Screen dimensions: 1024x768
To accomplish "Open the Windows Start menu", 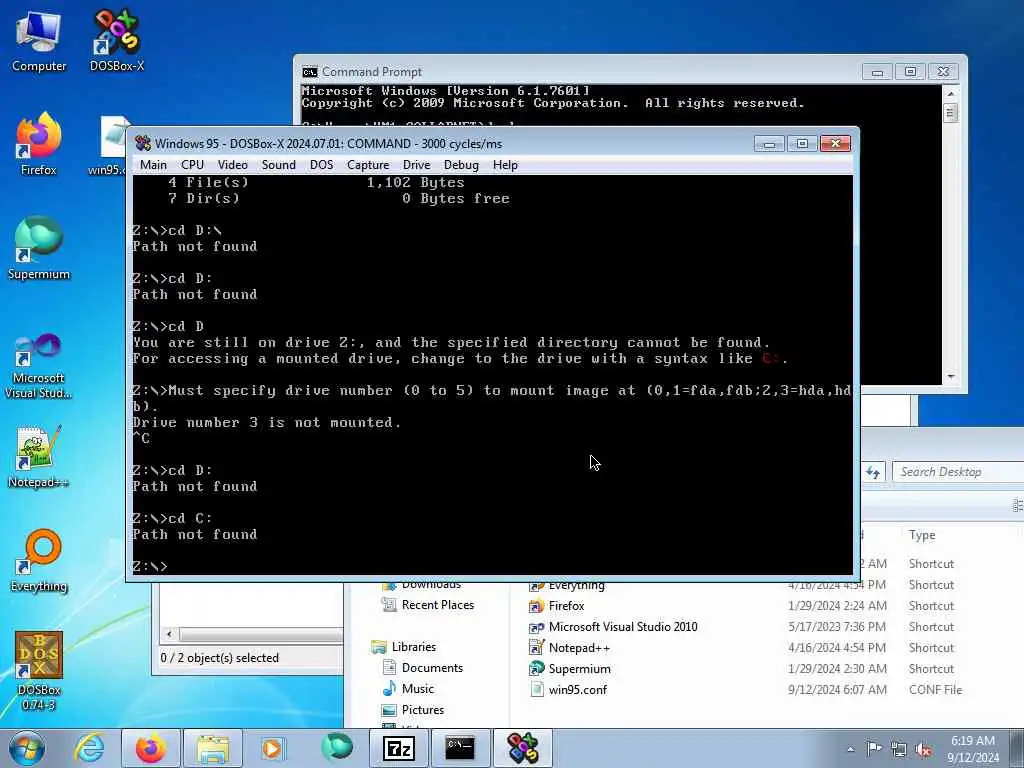I will pyautogui.click(x=27, y=748).
